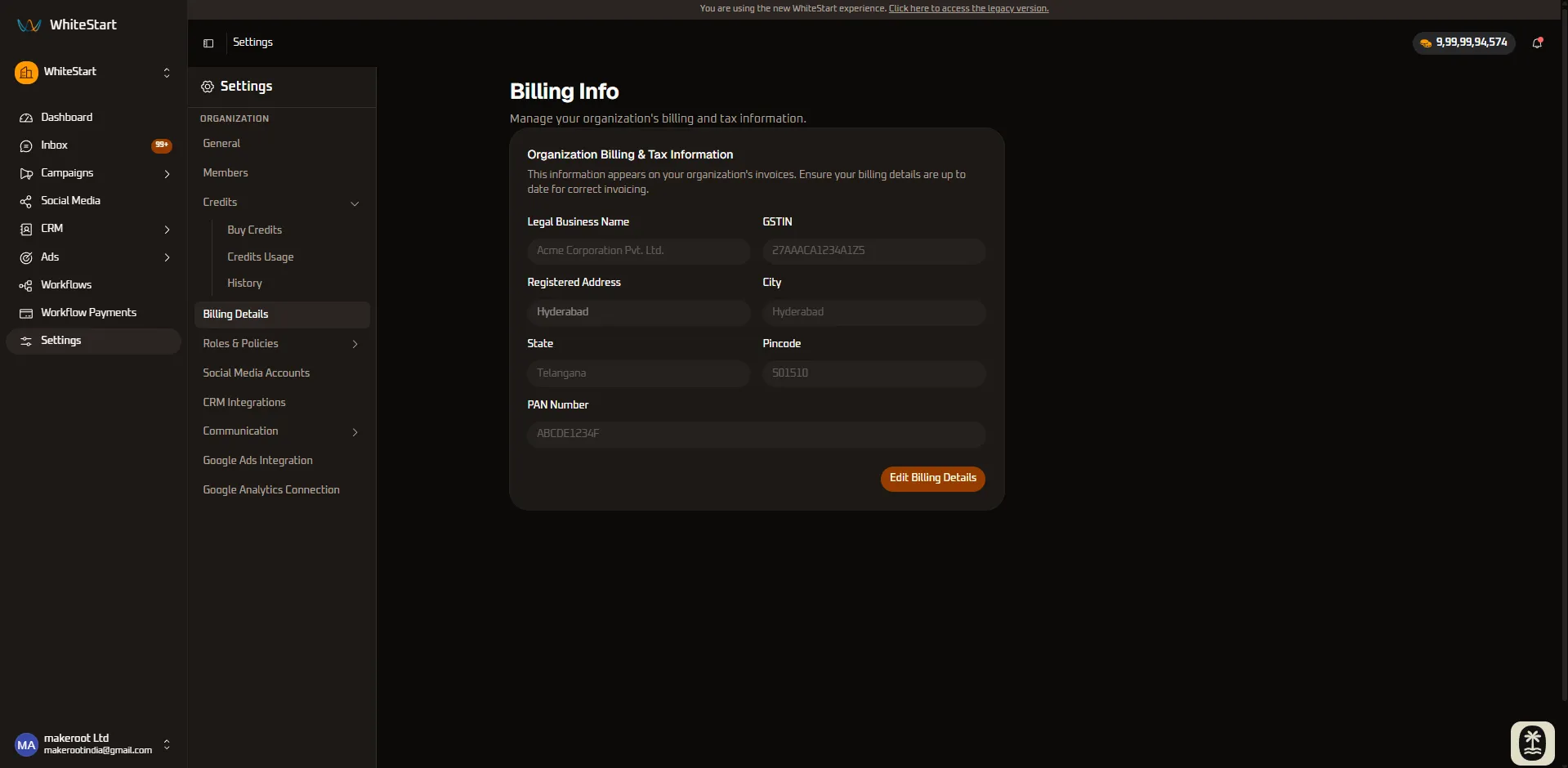Image resolution: width=1568 pixels, height=768 pixels.
Task: Click the Settings sliders icon in sidebar
Action: click(x=26, y=341)
